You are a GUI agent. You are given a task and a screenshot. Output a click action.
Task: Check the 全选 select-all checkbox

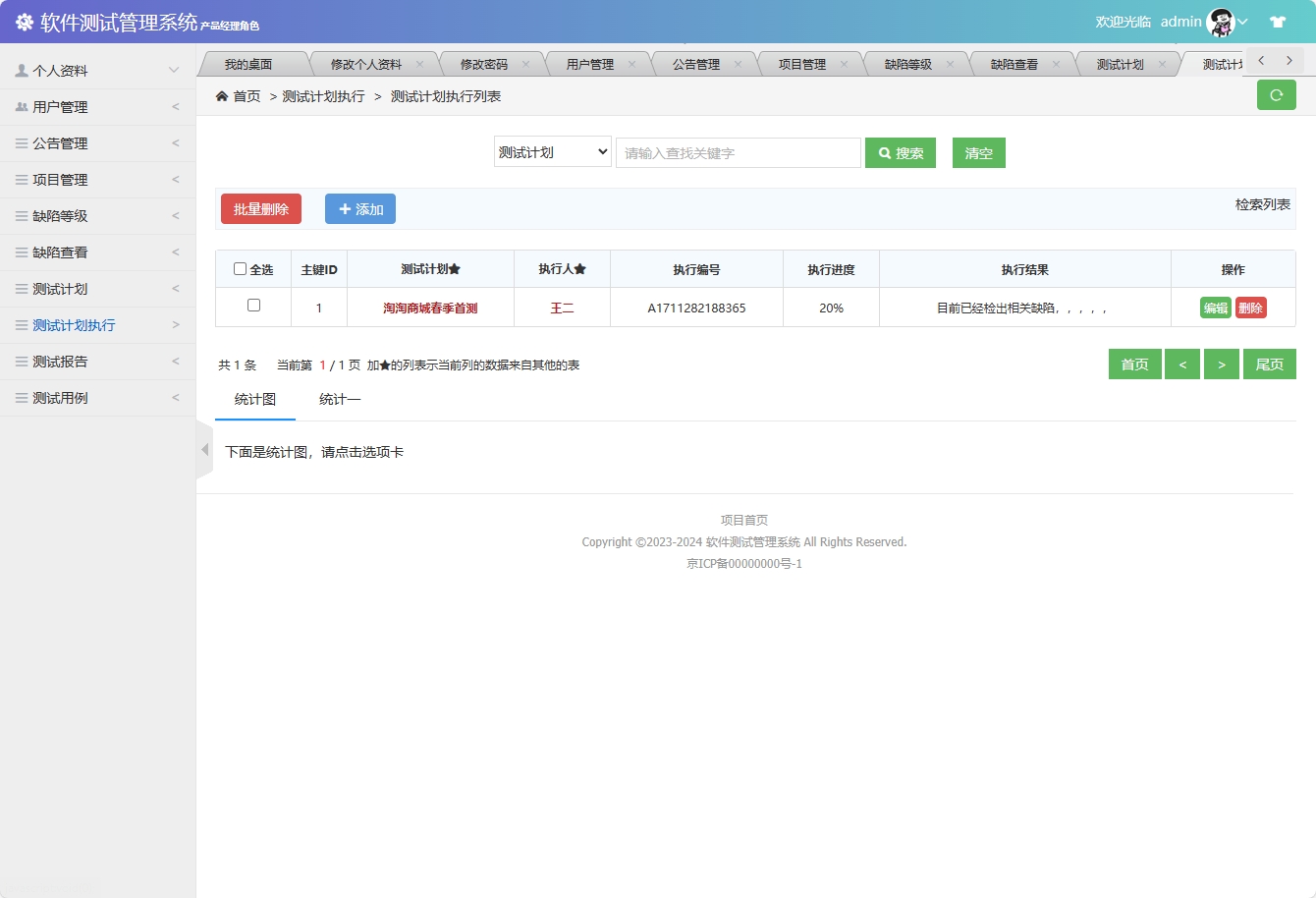coord(239,268)
